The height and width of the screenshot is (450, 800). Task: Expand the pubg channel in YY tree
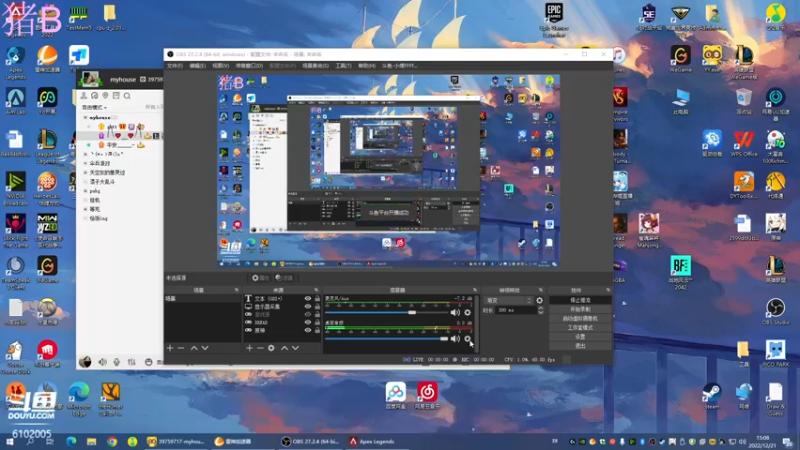pos(85,191)
